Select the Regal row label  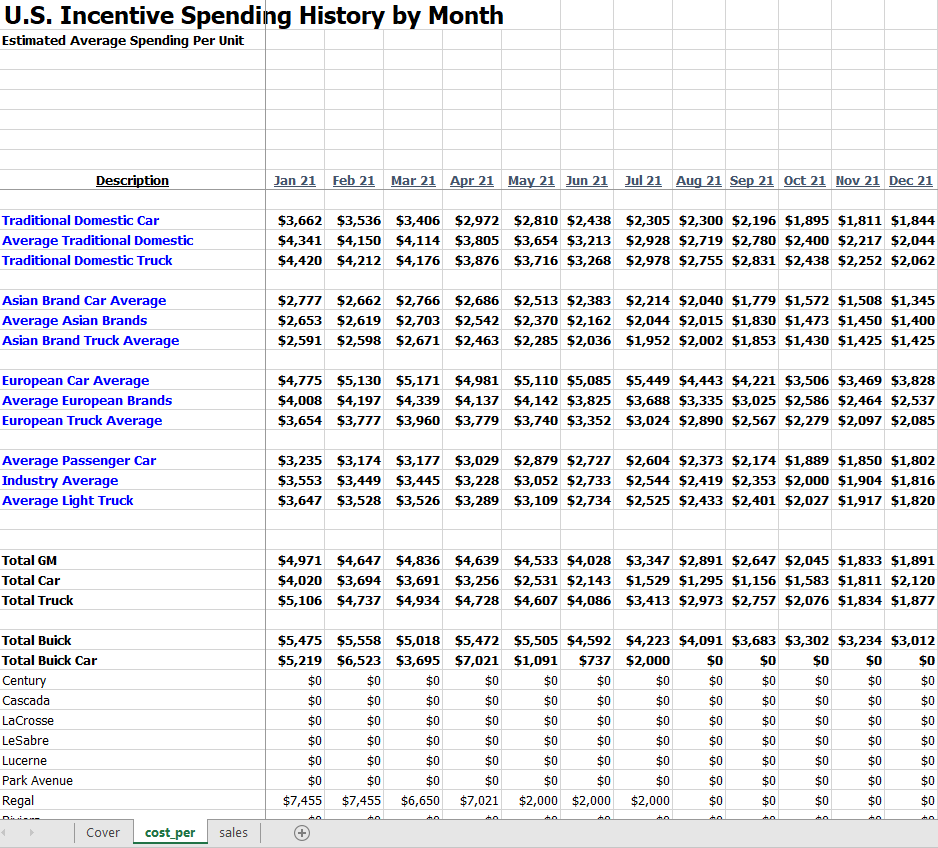click(x=18, y=800)
